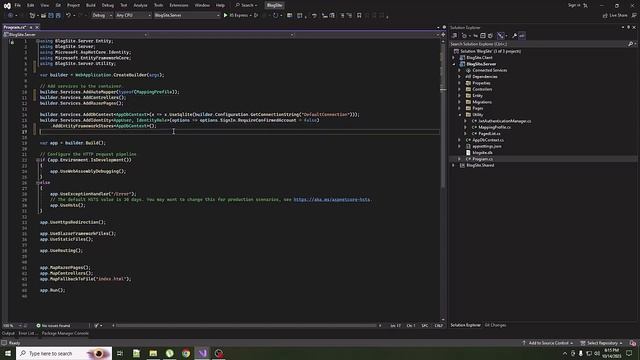Image resolution: width=640 pixels, height=360 pixels.
Task: Switch to the Git Changes tab
Action: coord(495,325)
